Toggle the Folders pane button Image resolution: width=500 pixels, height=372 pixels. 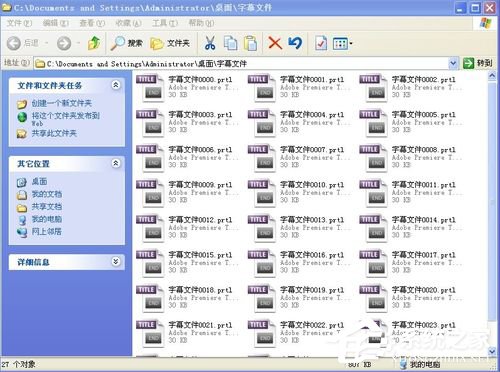coord(170,43)
